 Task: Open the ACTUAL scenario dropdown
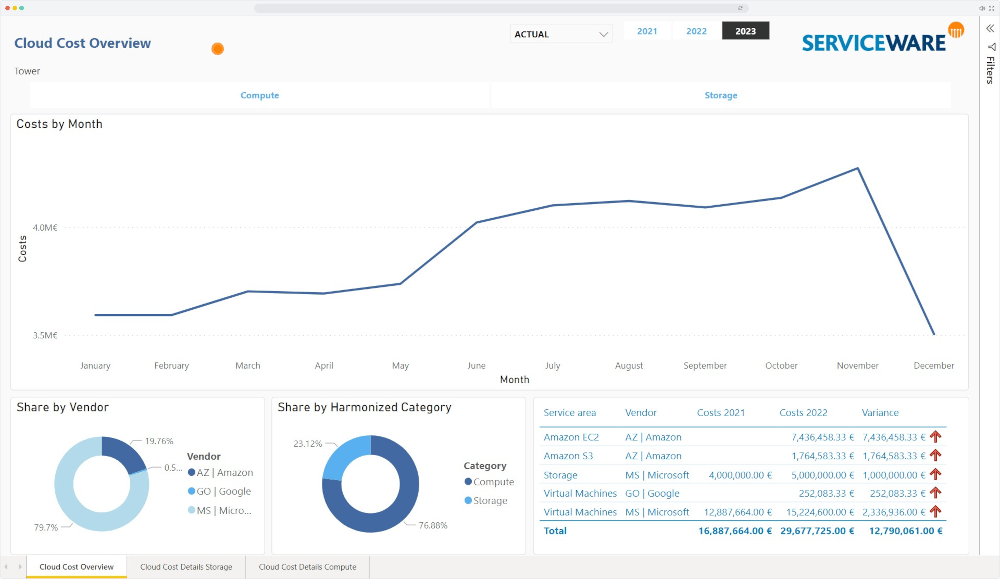560,33
